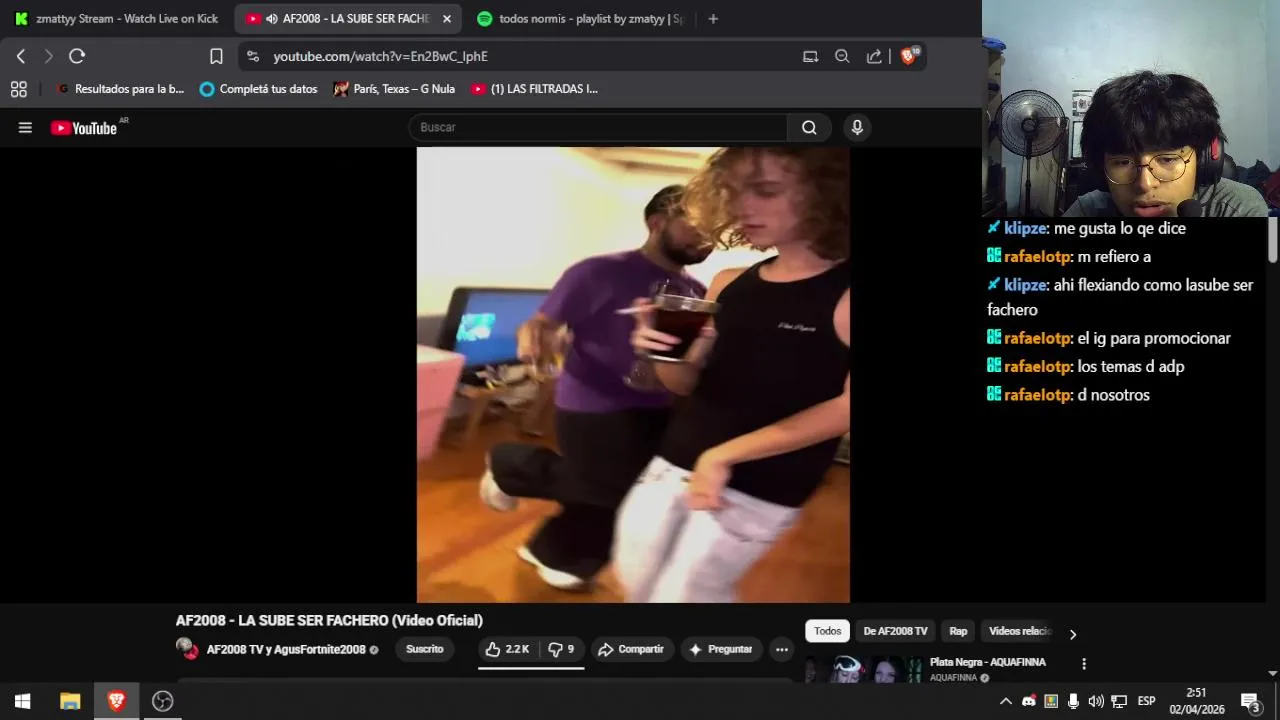Screen dimensions: 1280x720
Task: Open File Explorer from the taskbar
Action: [x=70, y=701]
